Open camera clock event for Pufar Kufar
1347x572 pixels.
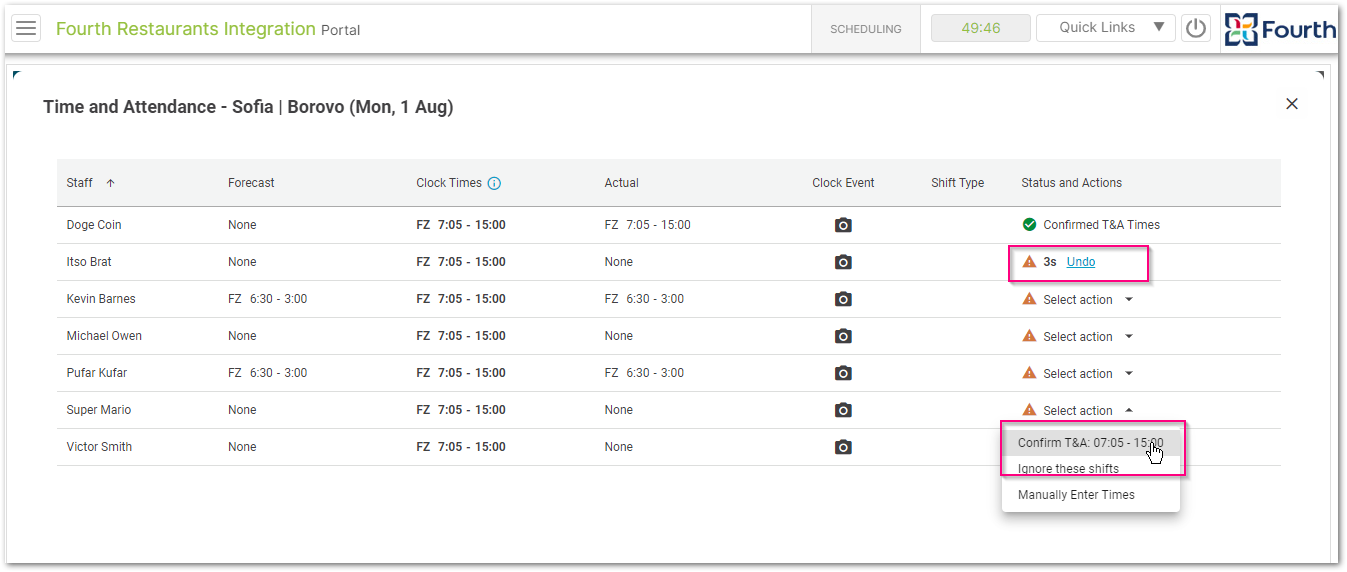coord(843,373)
